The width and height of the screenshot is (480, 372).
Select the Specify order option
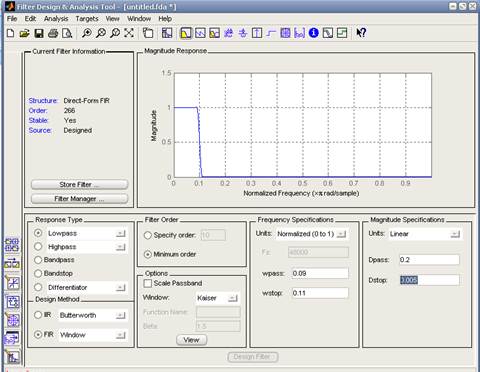[x=148, y=235]
